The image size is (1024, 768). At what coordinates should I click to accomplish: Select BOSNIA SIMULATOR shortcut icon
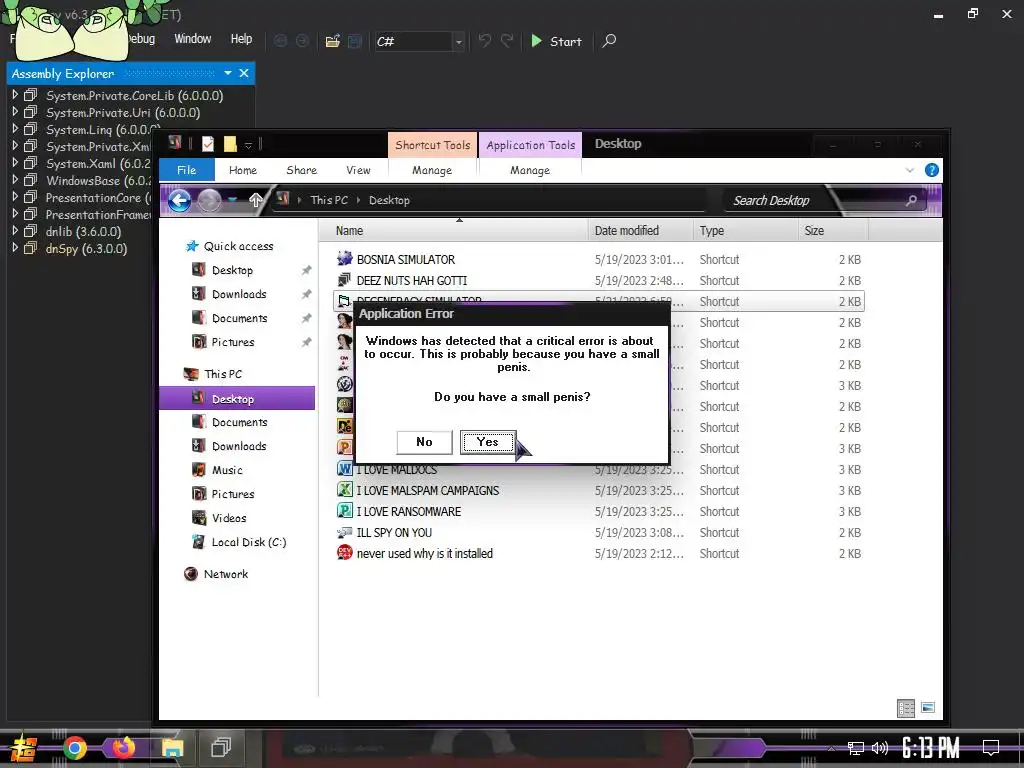[x=344, y=259]
